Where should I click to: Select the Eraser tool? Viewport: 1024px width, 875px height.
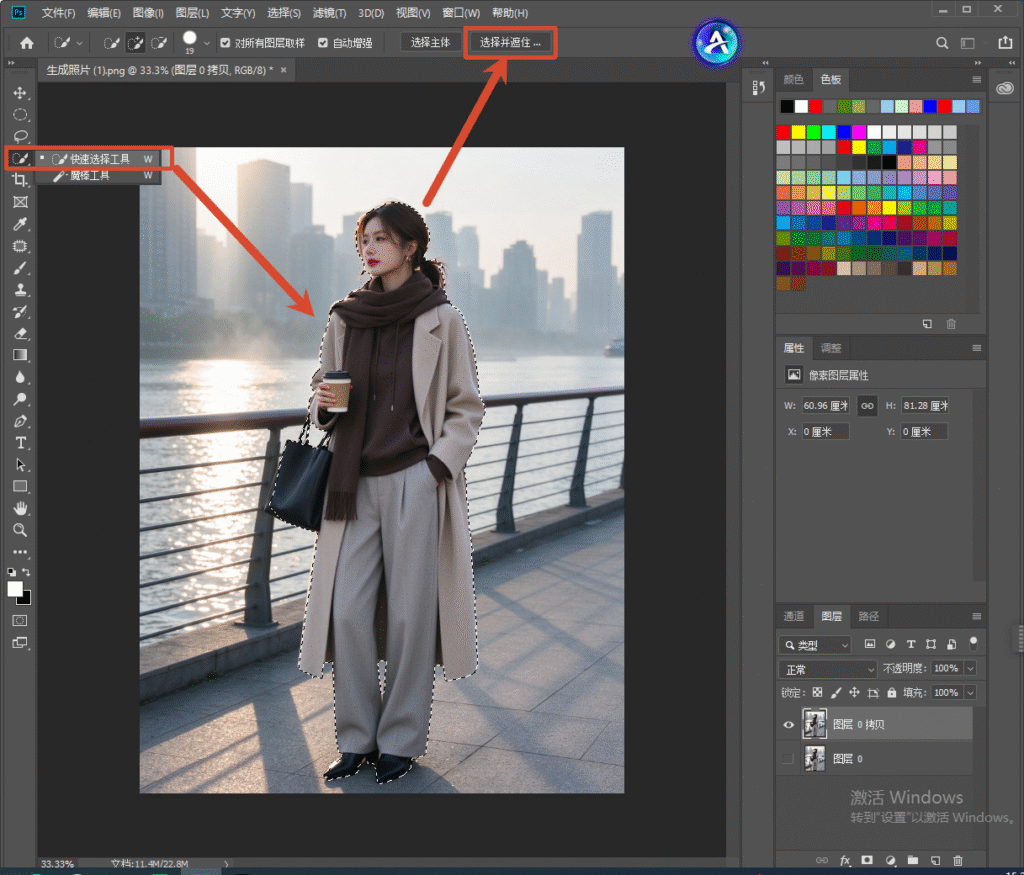tap(20, 334)
